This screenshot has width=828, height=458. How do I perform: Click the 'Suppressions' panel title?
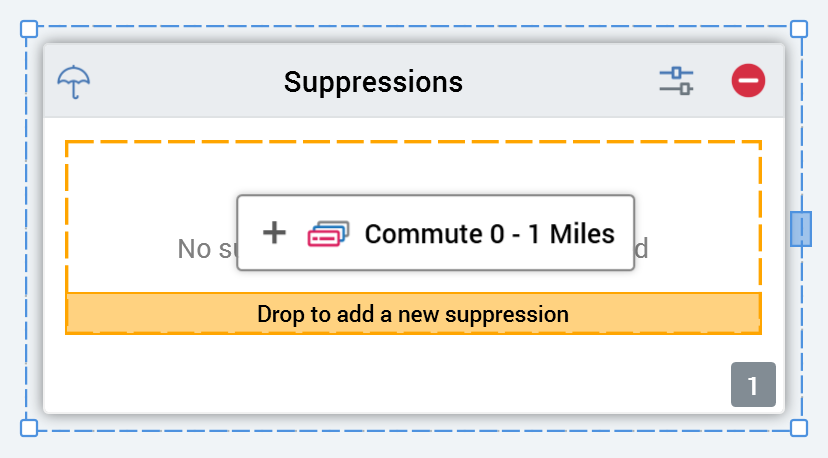coord(373,81)
